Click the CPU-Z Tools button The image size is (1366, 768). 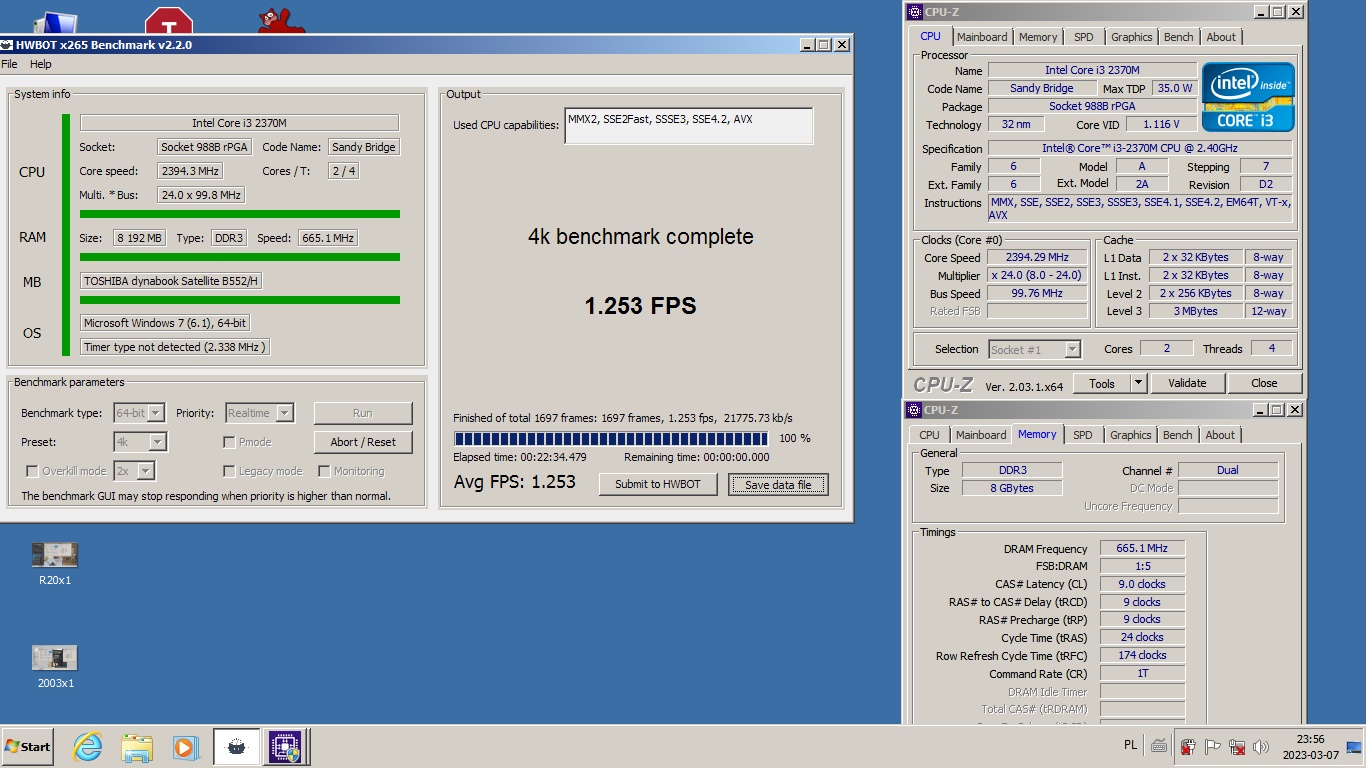(x=1102, y=383)
